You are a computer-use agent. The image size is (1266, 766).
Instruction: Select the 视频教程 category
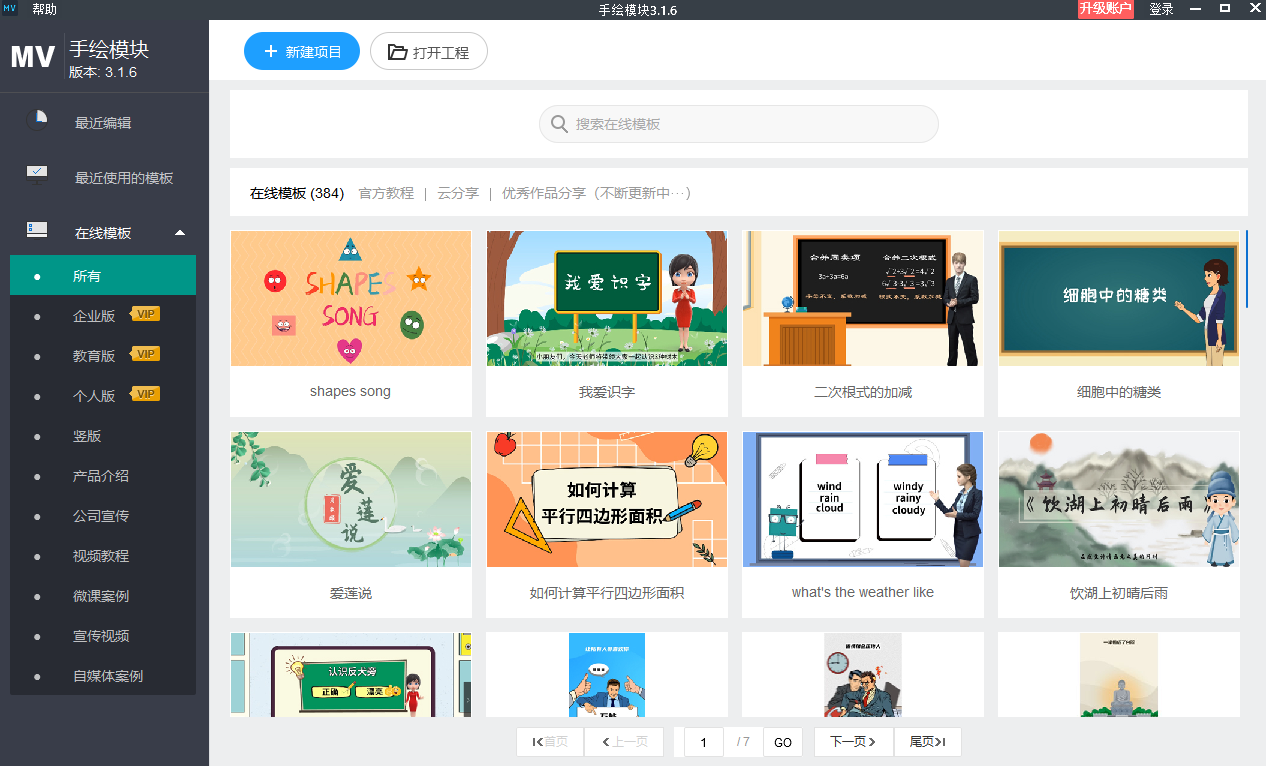pos(103,556)
